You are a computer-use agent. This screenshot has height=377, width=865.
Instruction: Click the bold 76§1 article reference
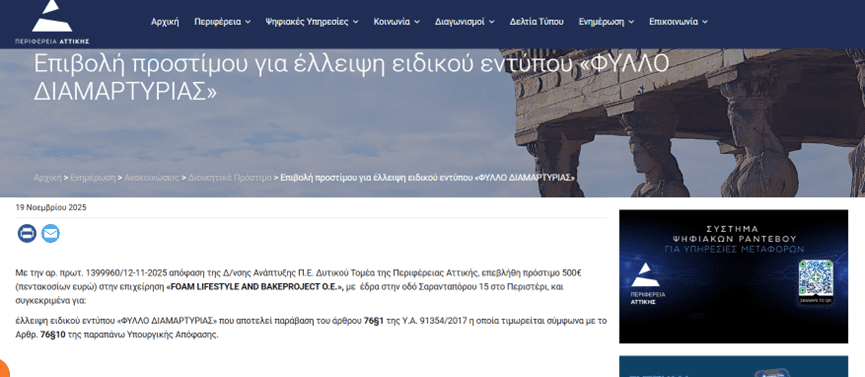(x=373, y=321)
